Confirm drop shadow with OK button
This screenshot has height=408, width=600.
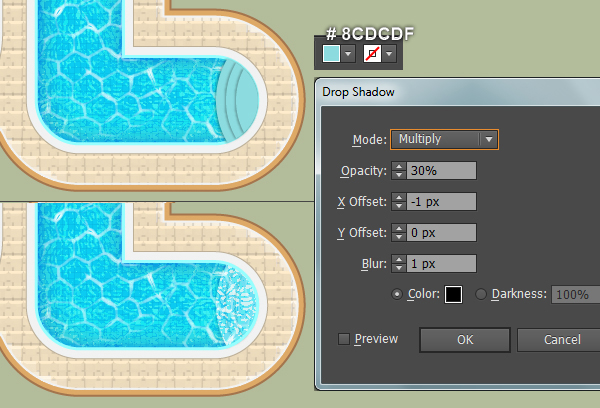[x=465, y=340]
